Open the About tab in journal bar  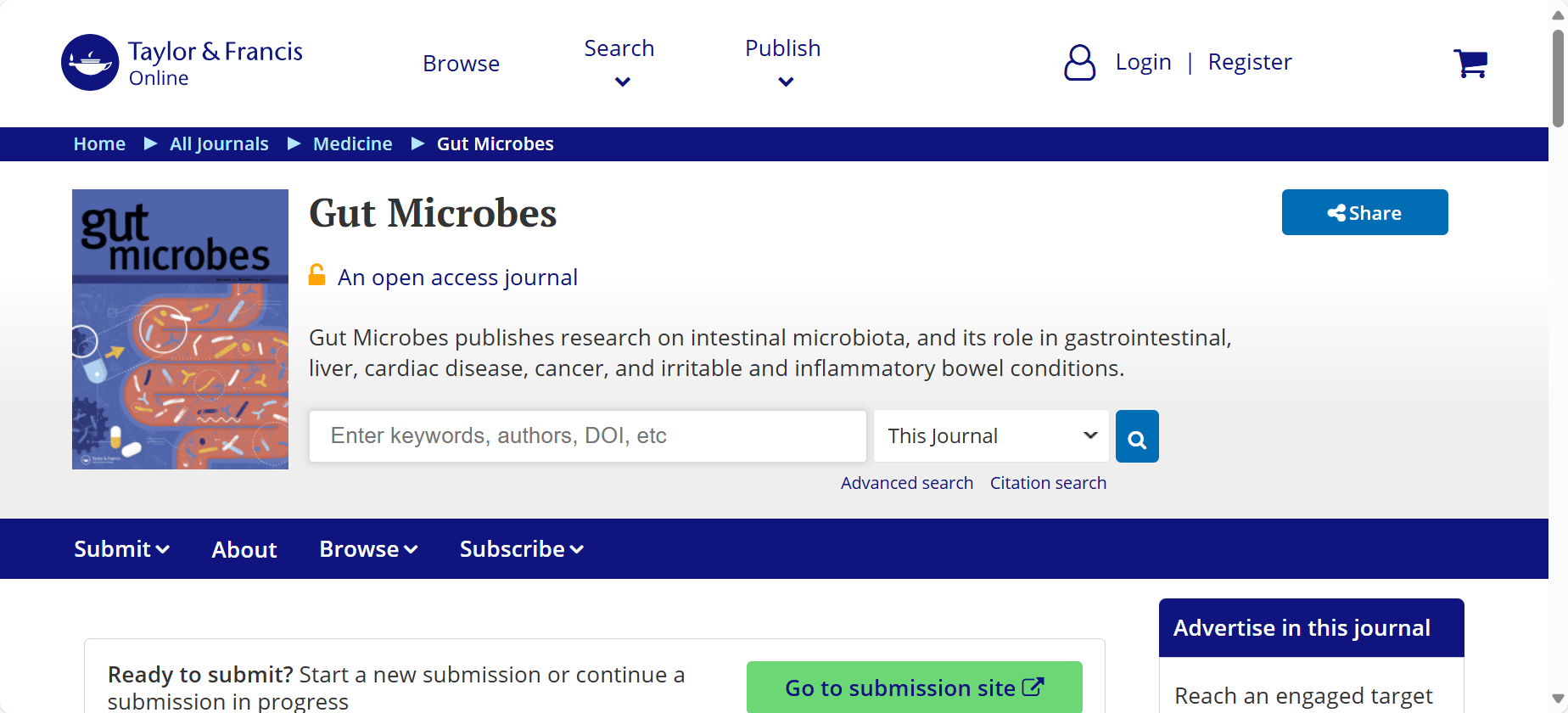pos(244,549)
